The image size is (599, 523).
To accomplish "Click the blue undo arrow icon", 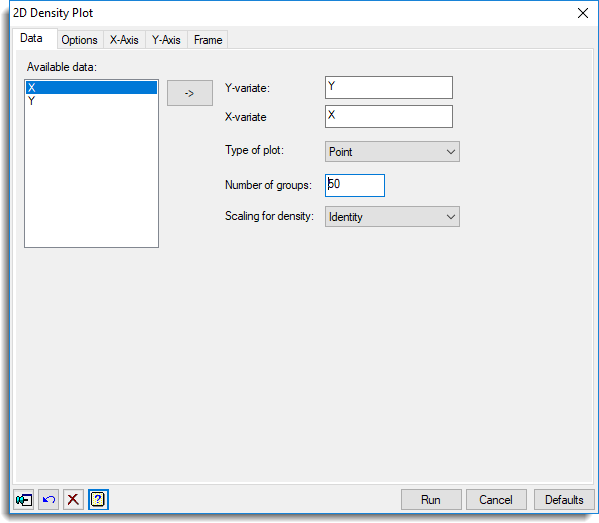I will pos(49,499).
